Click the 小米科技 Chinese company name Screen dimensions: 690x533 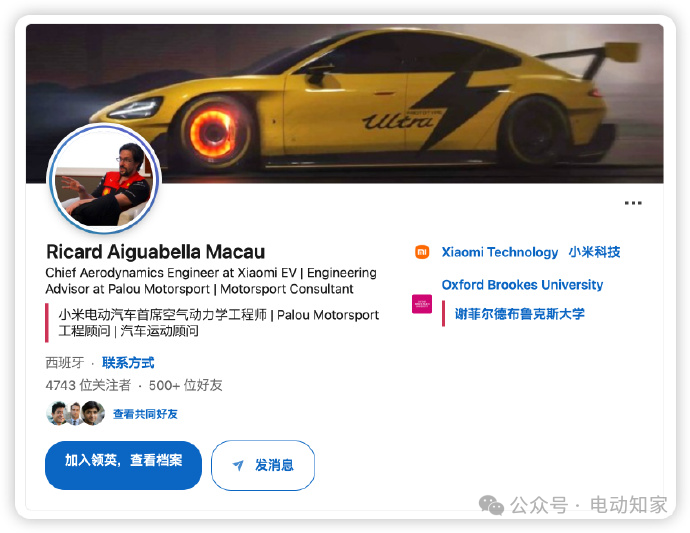point(594,252)
